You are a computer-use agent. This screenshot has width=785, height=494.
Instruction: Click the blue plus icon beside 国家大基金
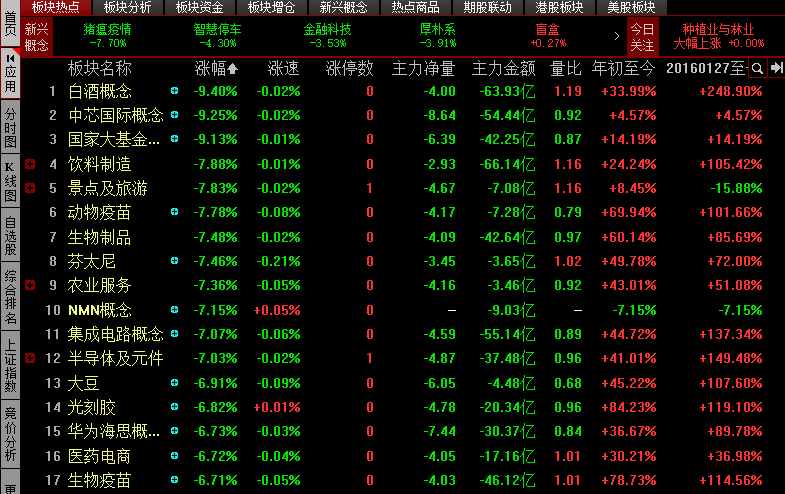174,139
